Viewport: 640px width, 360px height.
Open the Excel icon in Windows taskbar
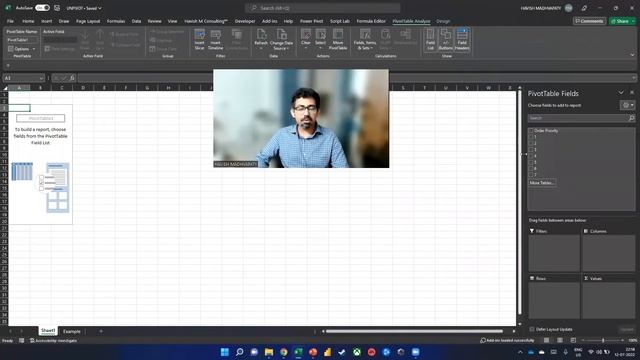pos(298,352)
